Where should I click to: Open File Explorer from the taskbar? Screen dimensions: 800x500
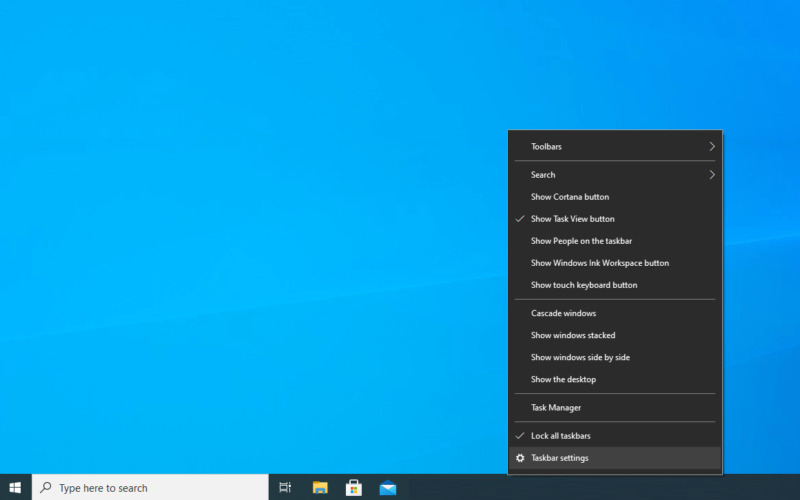[320, 488]
